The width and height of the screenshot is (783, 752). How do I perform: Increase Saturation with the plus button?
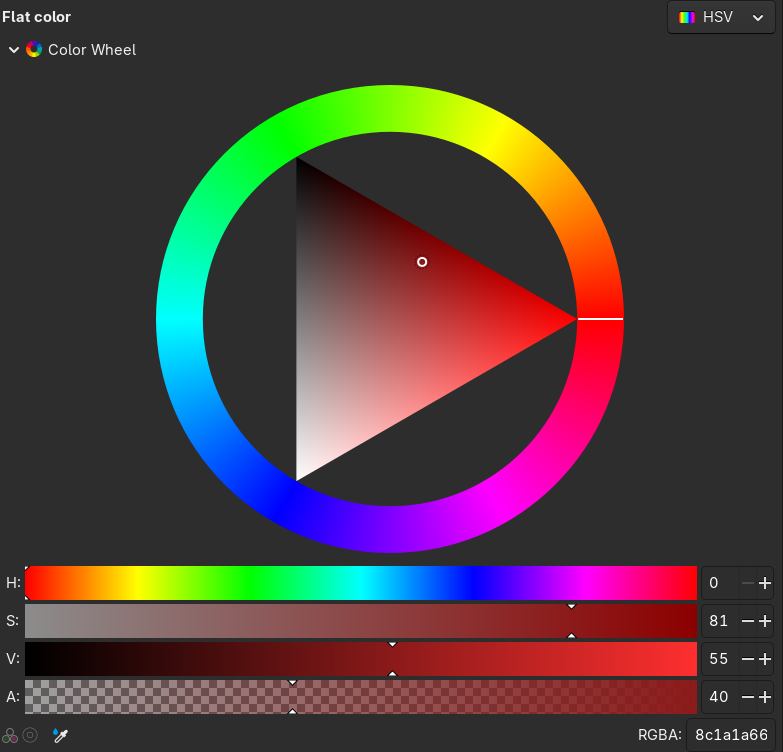click(765, 621)
